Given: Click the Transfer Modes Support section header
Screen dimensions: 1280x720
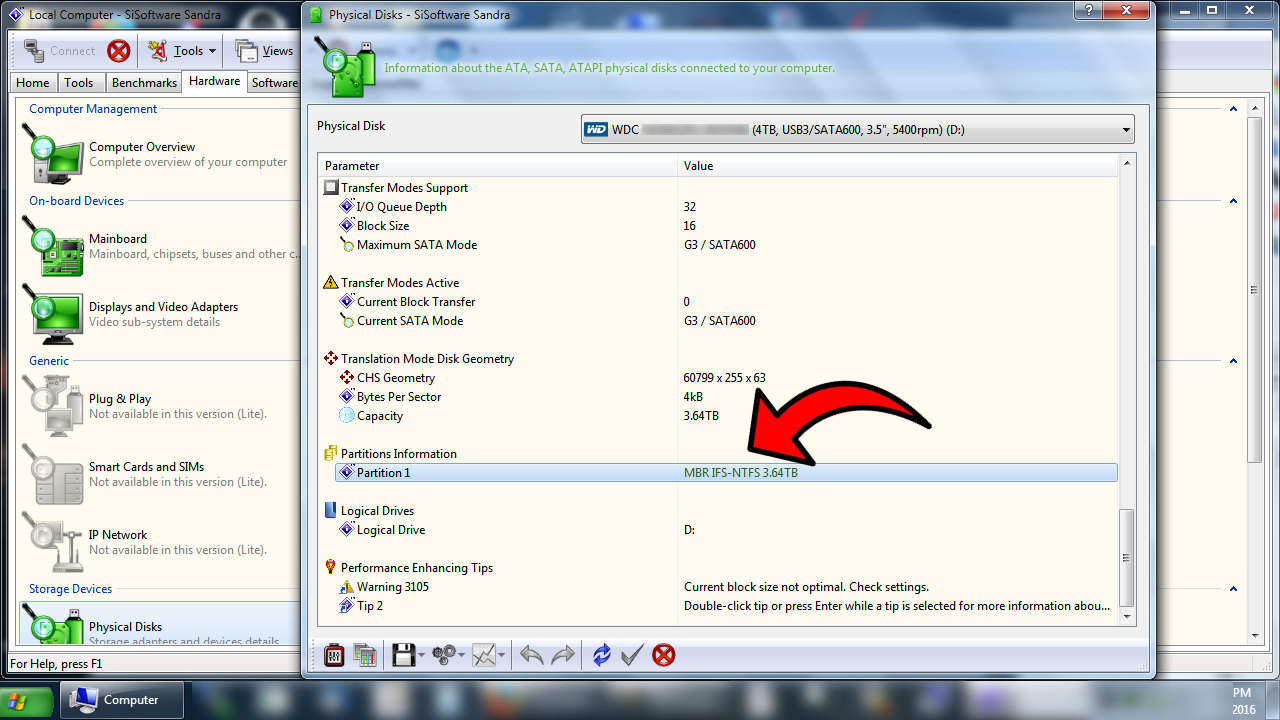Looking at the screenshot, I should 404,188.
